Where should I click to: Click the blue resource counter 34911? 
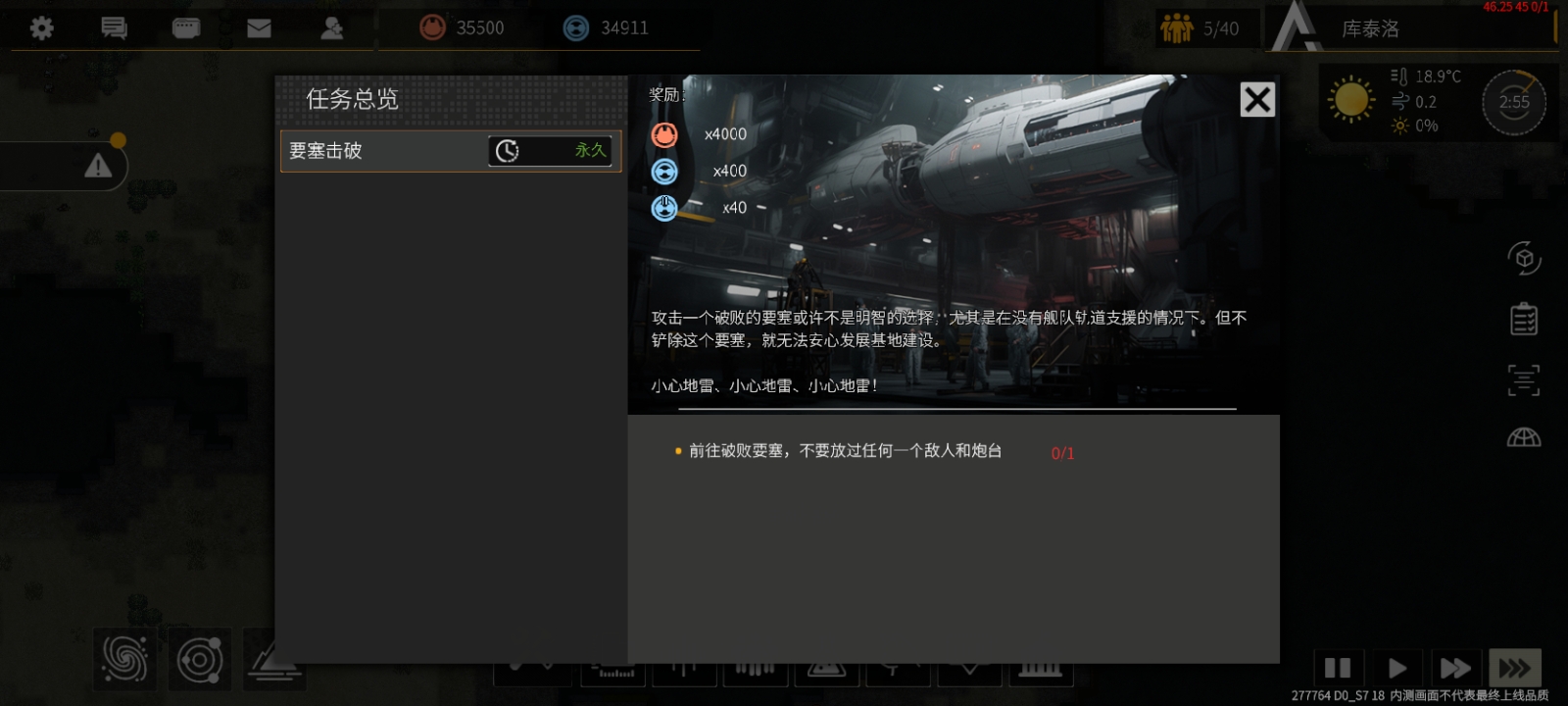pyautogui.click(x=606, y=27)
